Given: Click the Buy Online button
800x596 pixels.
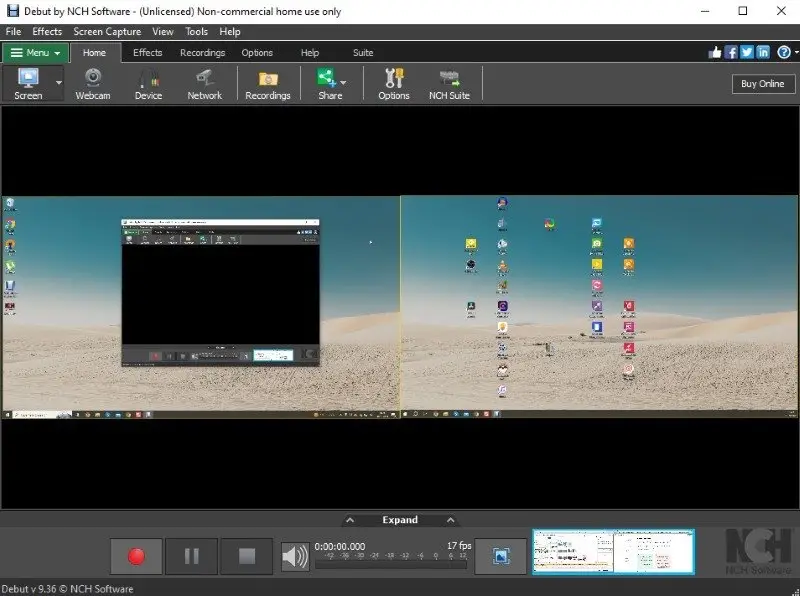Looking at the screenshot, I should pyautogui.click(x=763, y=83).
